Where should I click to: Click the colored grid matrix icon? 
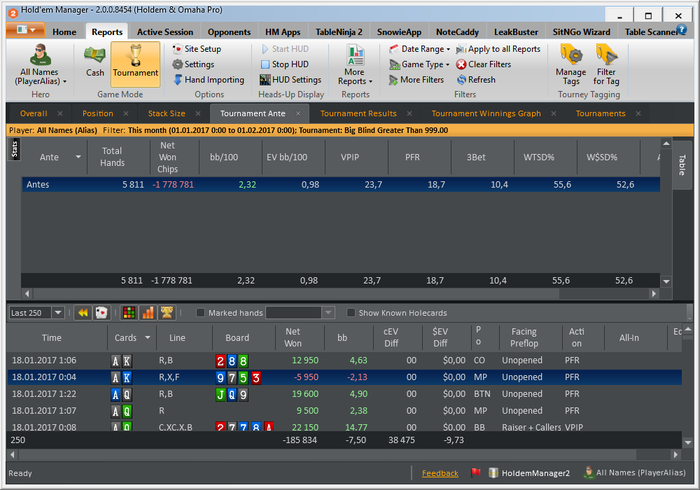129,313
